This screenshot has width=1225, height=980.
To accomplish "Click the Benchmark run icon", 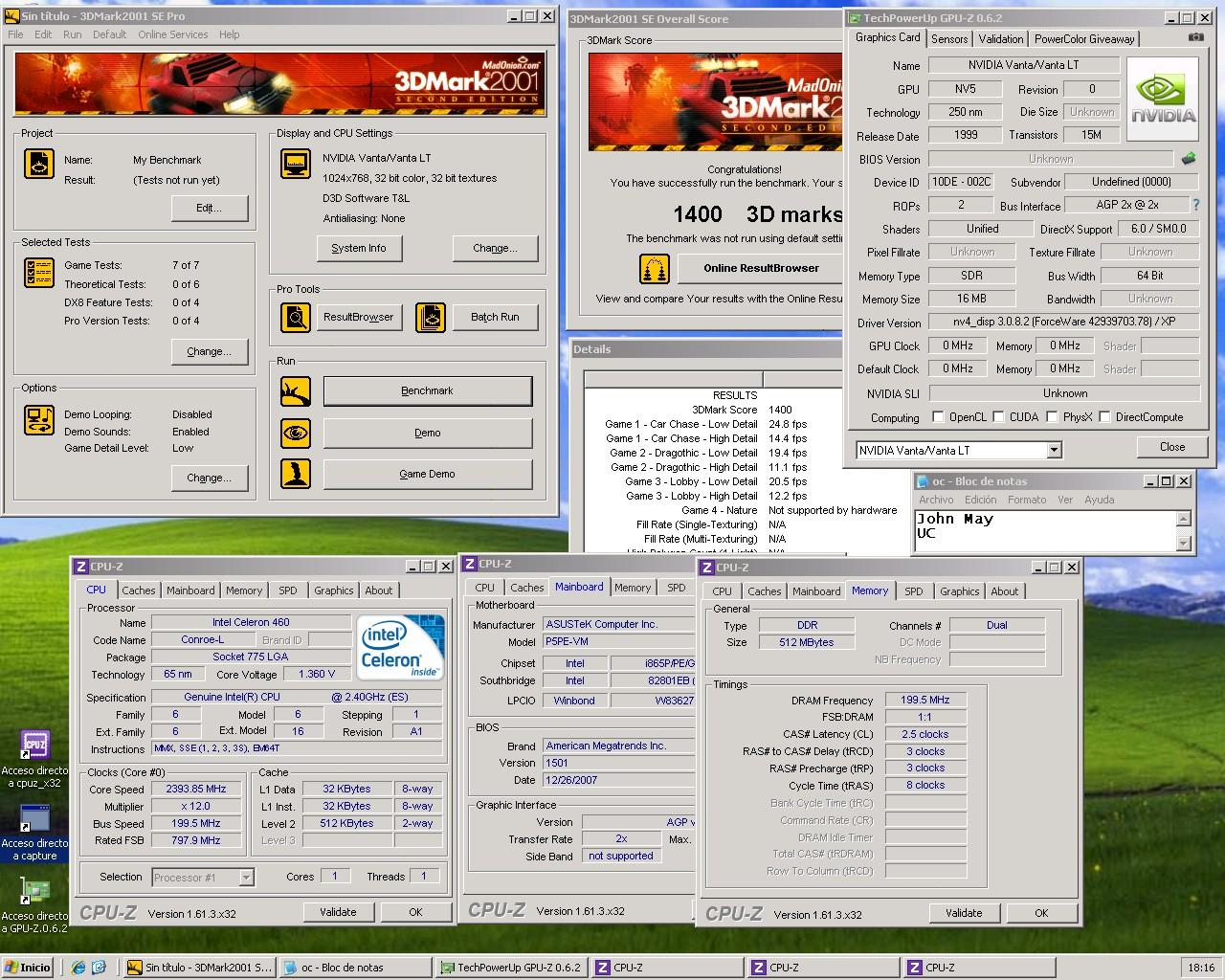I will click(296, 391).
